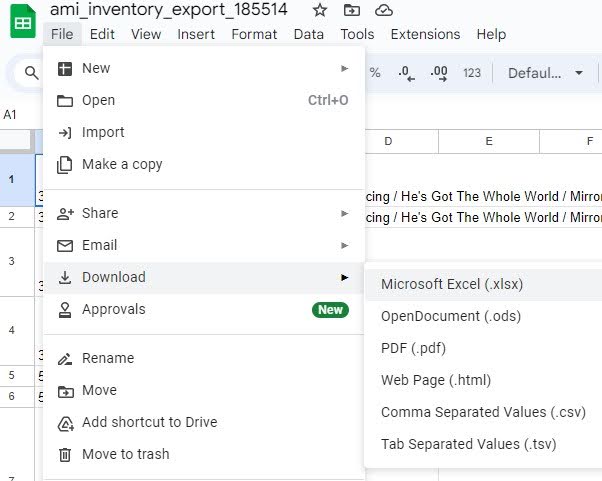602x481 pixels.
Task: Open the Format menu
Action: [x=254, y=34]
